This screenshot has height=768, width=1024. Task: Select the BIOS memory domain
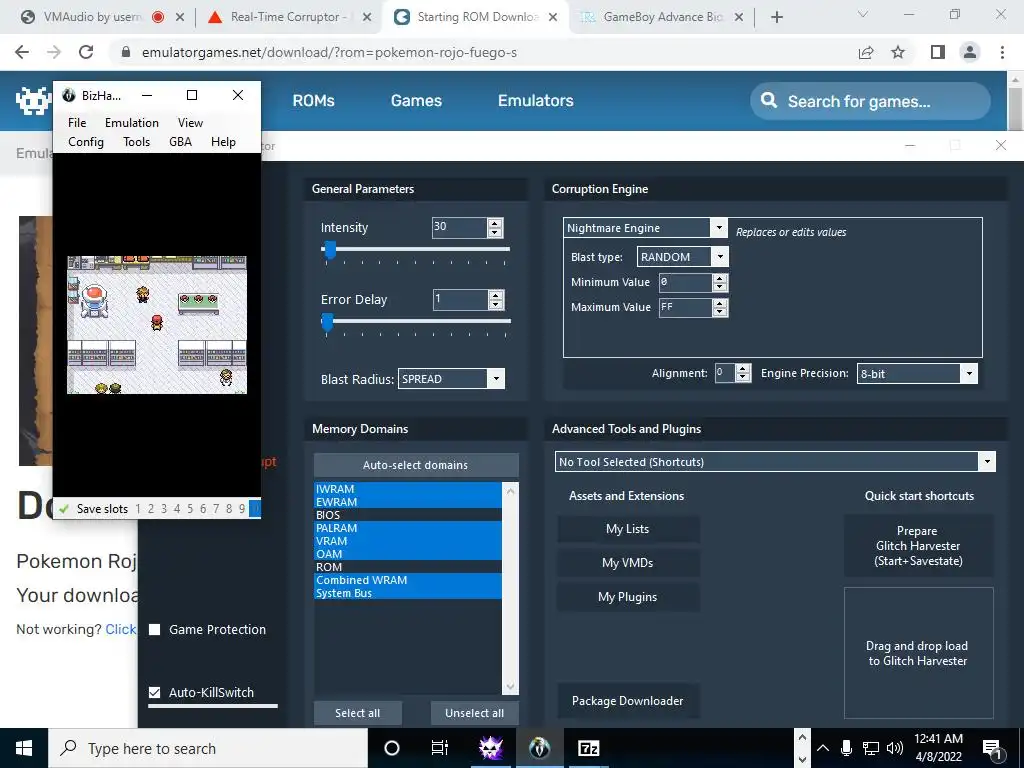coord(408,515)
